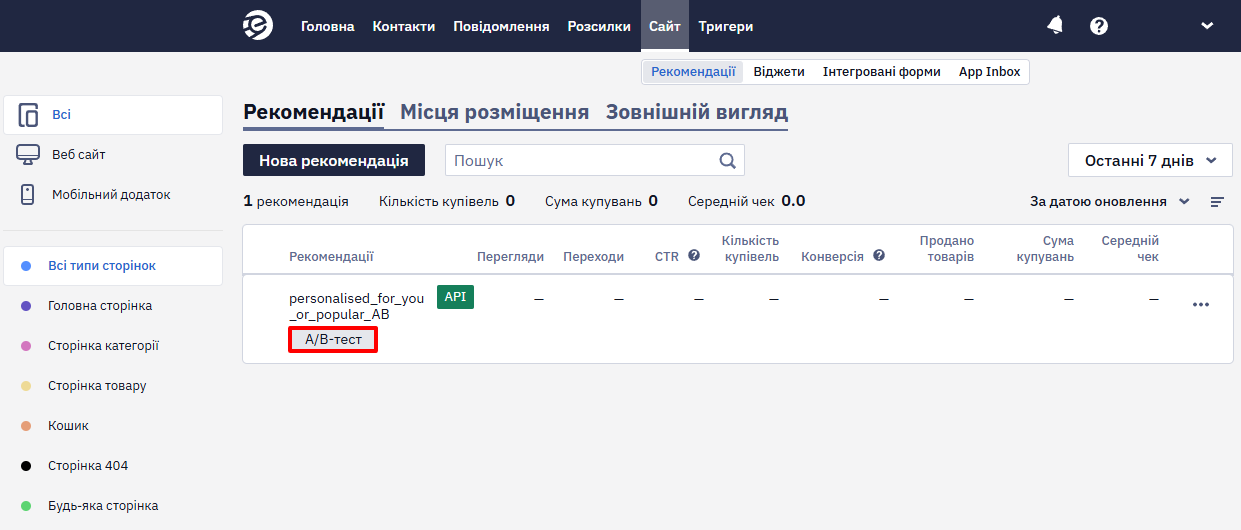This screenshot has width=1241, height=530.
Task: Switch to App Inbox submenu tab
Action: [x=990, y=72]
